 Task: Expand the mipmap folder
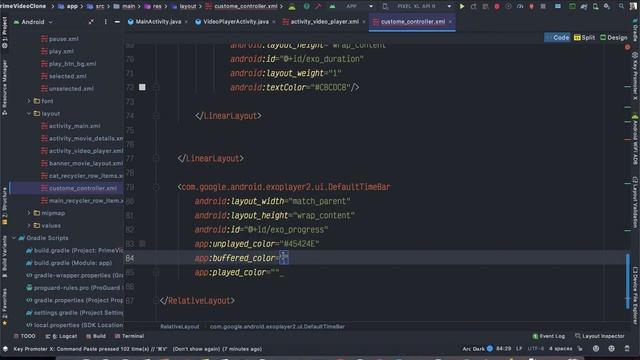pos(29,213)
